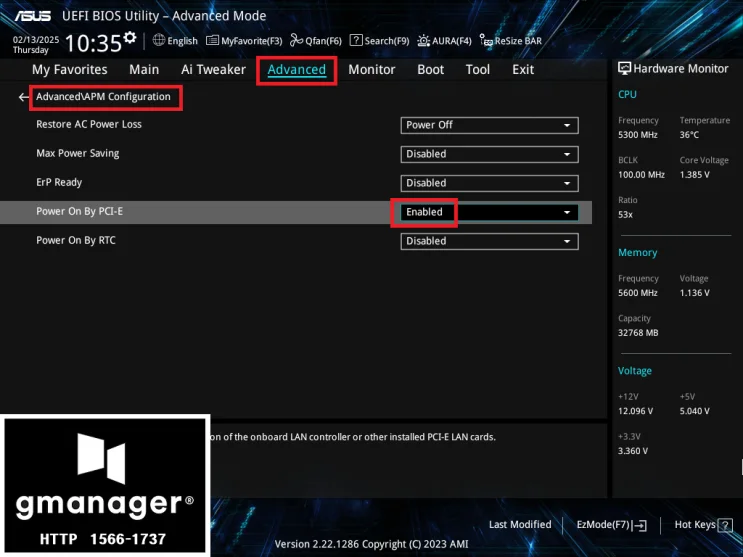Click the 100.00 MHz BCLK value
This screenshot has height=557, width=743.
click(x=641, y=175)
